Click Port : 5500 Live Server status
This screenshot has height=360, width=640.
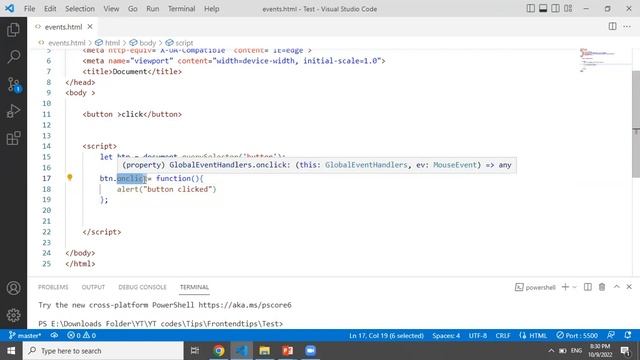click(x=577, y=336)
